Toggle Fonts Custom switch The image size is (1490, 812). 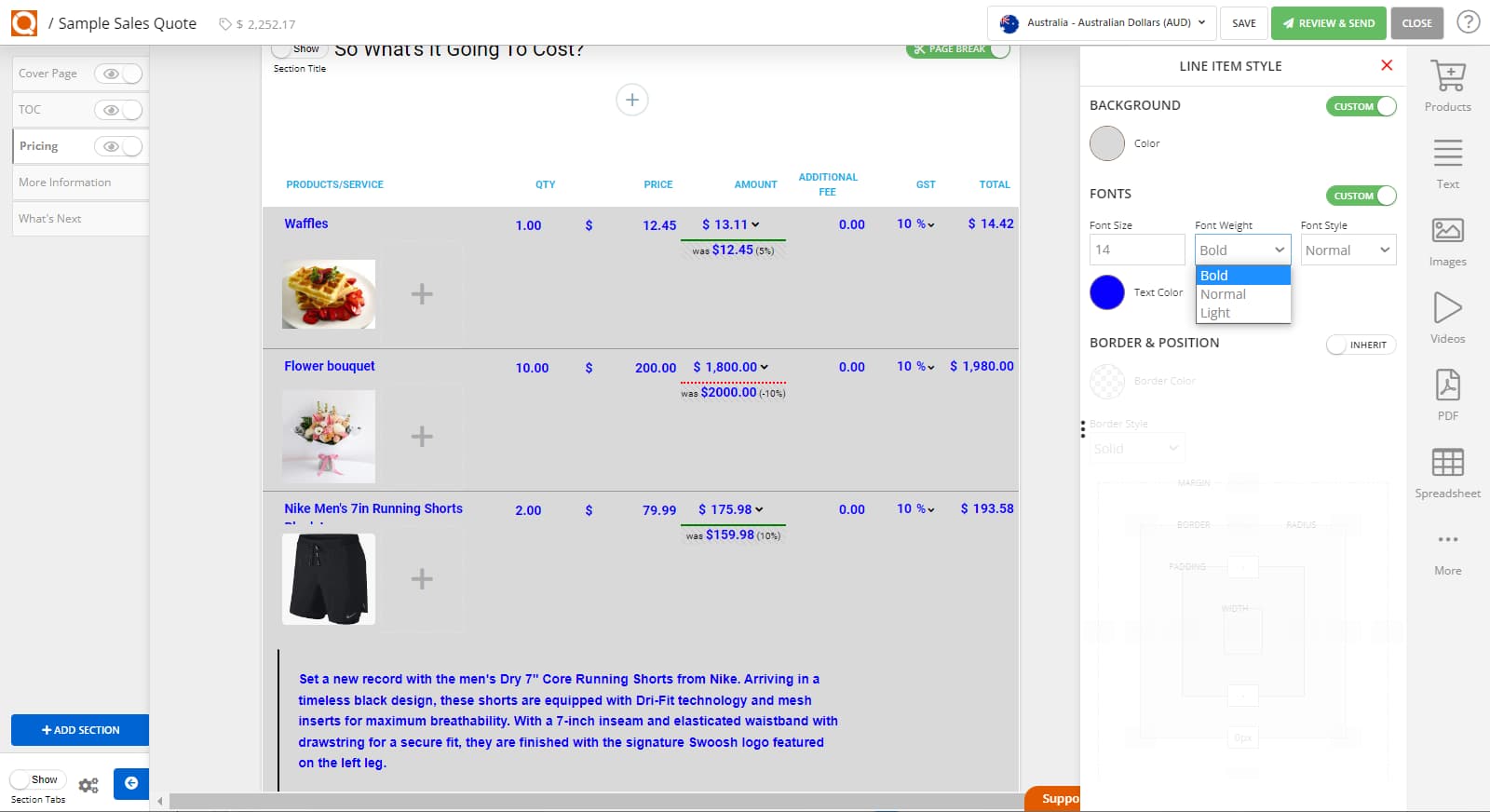[1361, 196]
